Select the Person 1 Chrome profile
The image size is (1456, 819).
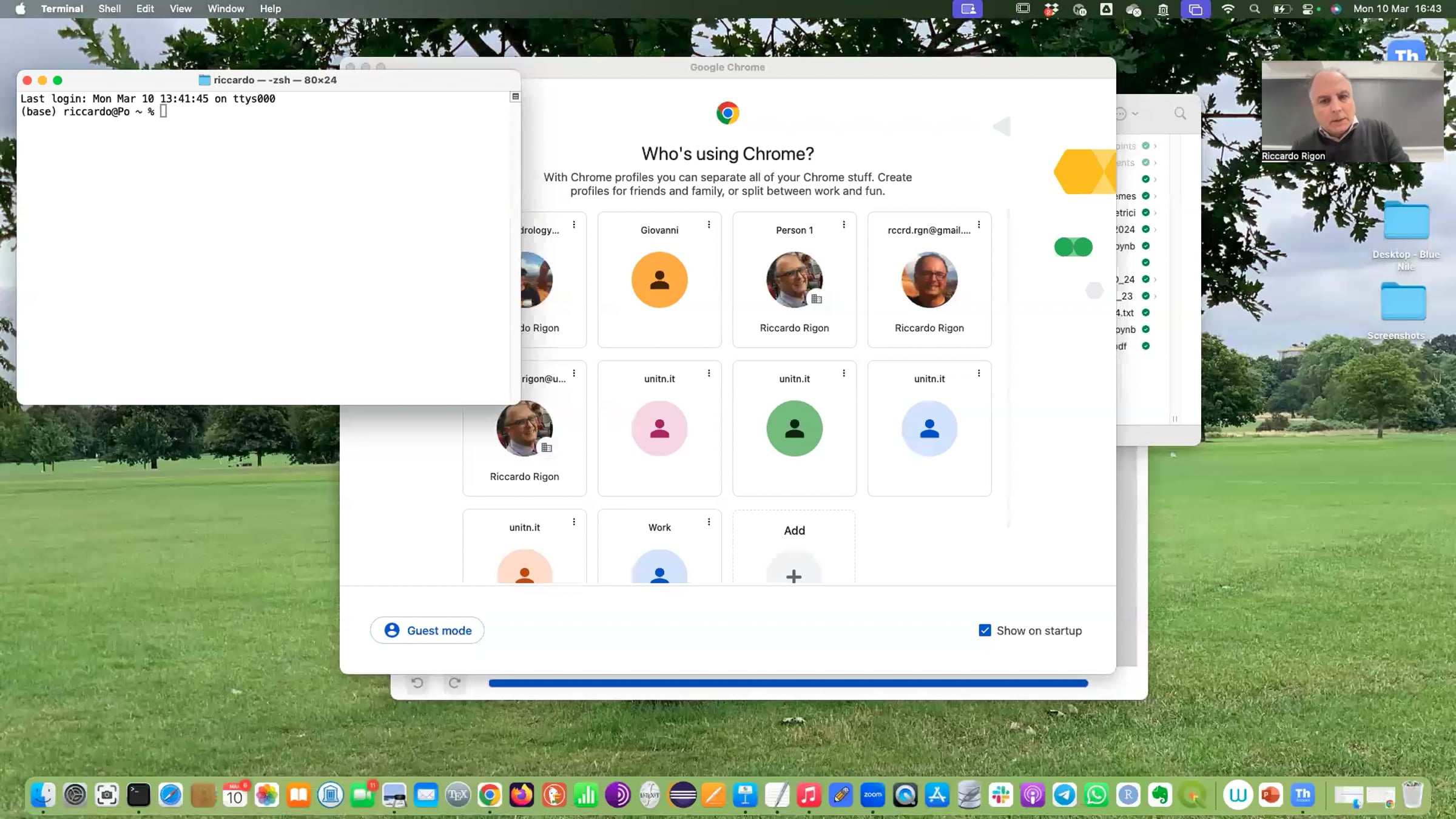pyautogui.click(x=795, y=280)
